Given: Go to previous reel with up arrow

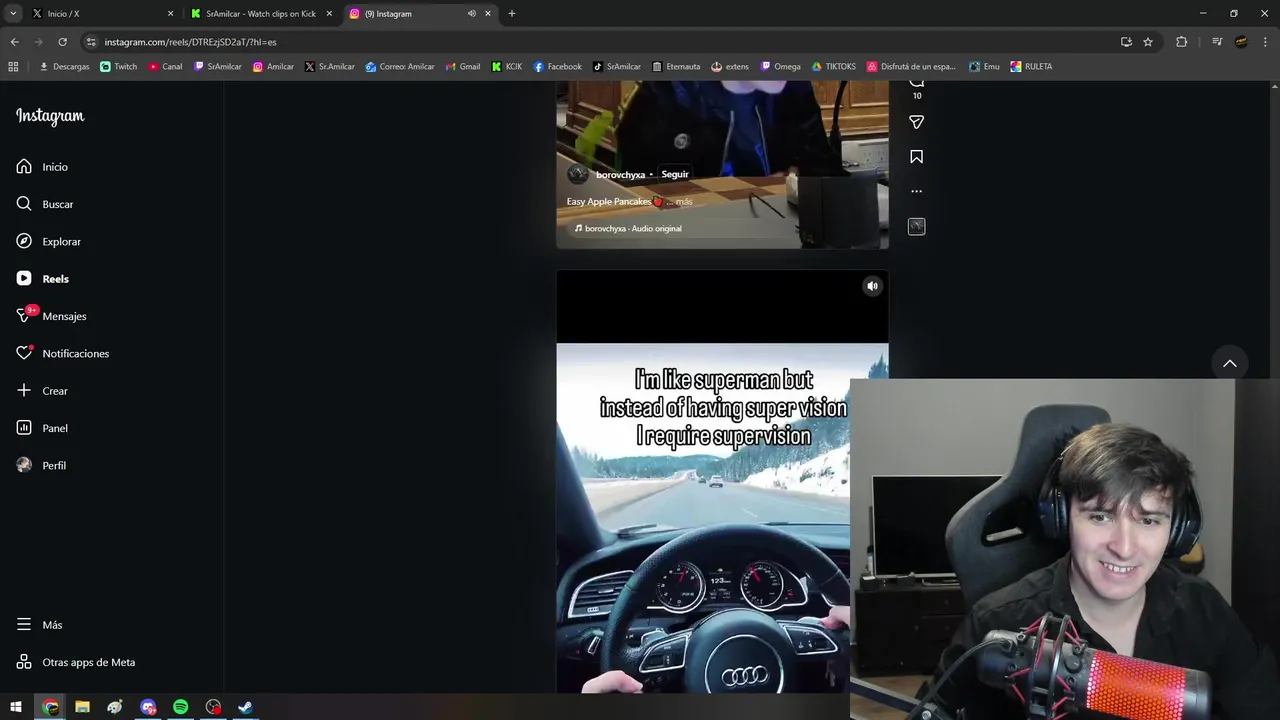Looking at the screenshot, I should pyautogui.click(x=1230, y=363).
